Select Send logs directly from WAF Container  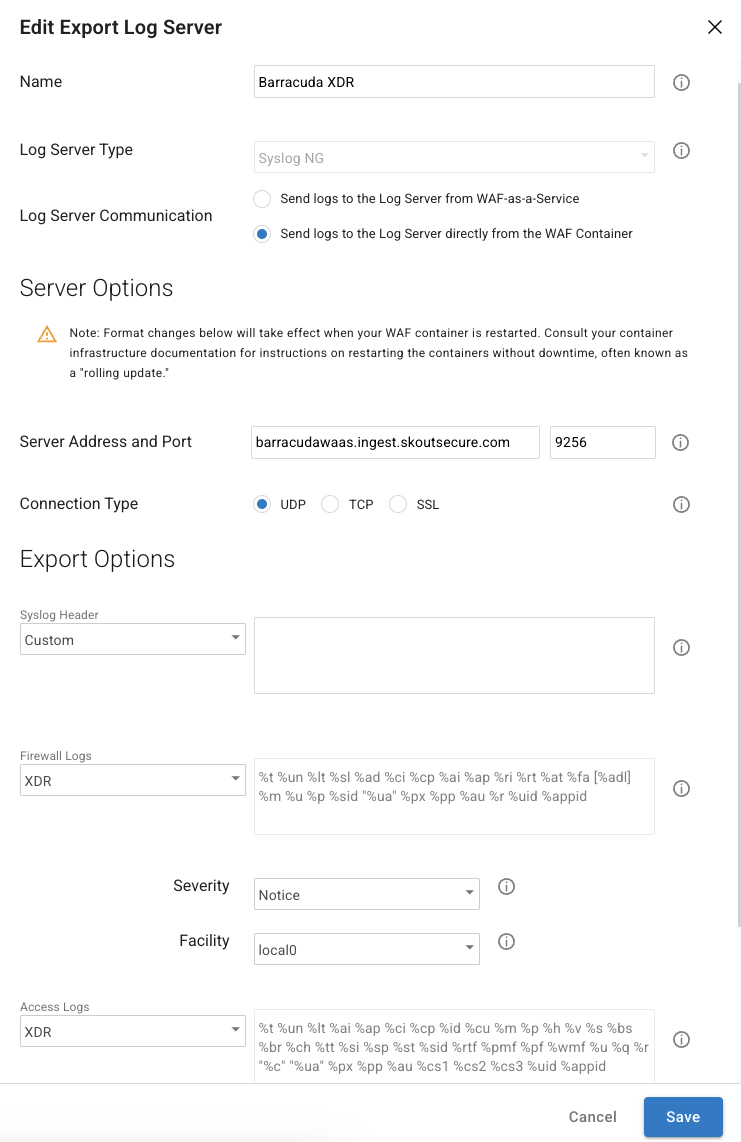262,234
